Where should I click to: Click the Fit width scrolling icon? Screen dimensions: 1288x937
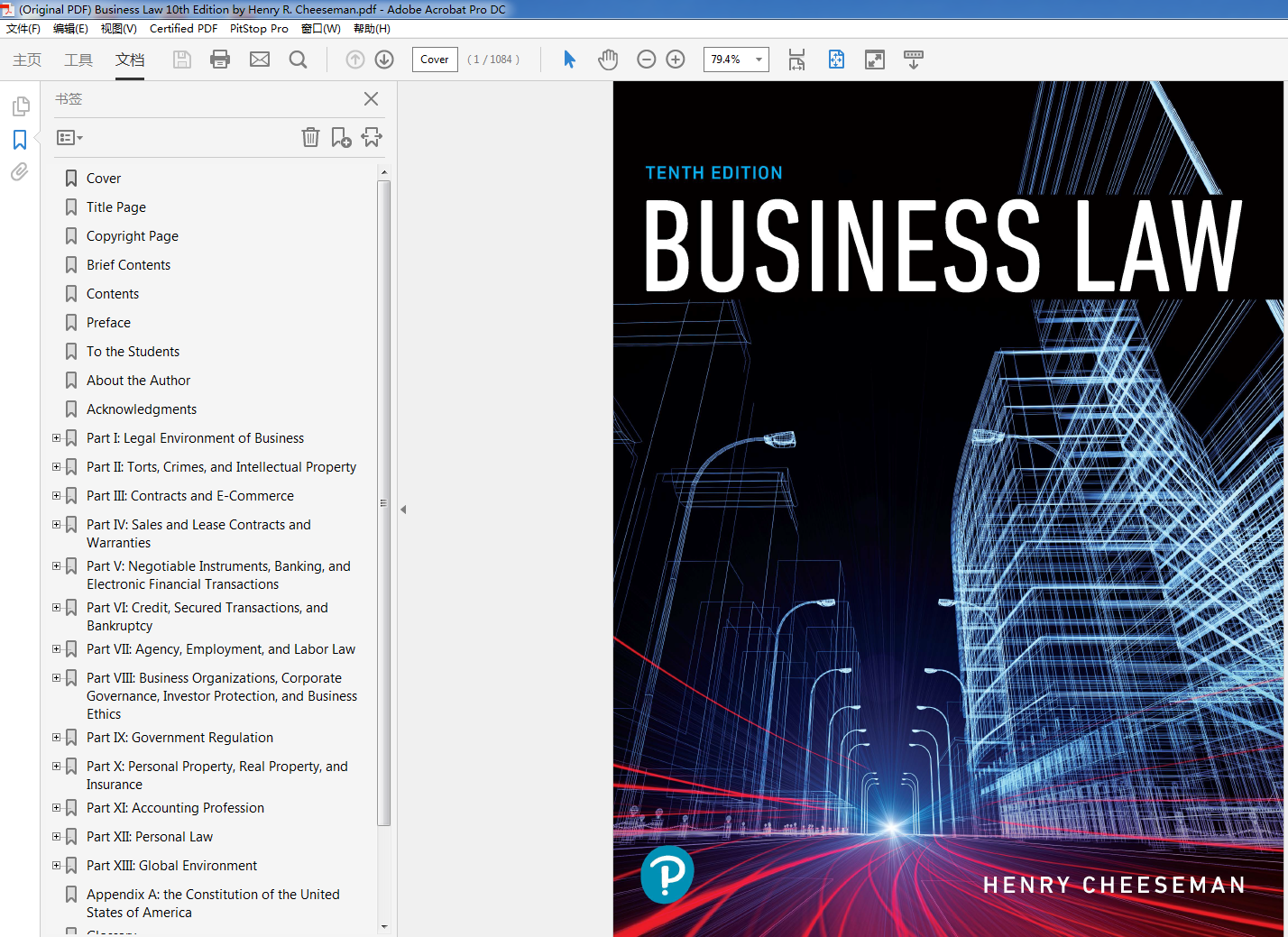tap(796, 60)
